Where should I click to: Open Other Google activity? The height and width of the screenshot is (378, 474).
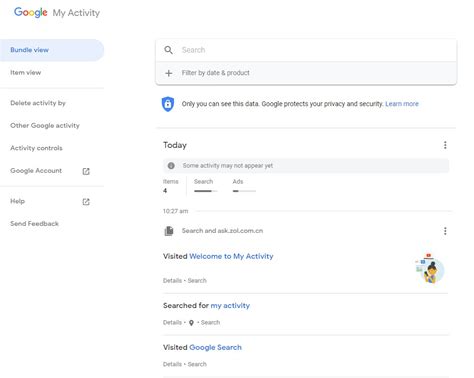click(45, 126)
